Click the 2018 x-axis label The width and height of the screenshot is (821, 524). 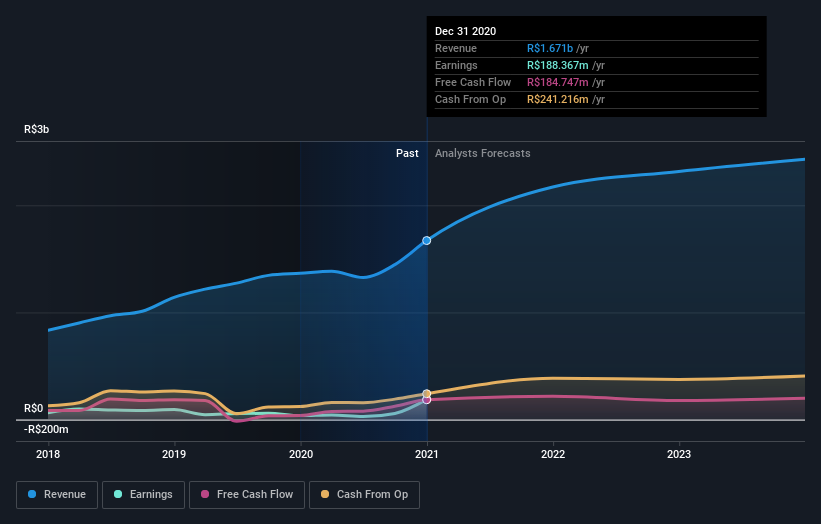point(48,454)
